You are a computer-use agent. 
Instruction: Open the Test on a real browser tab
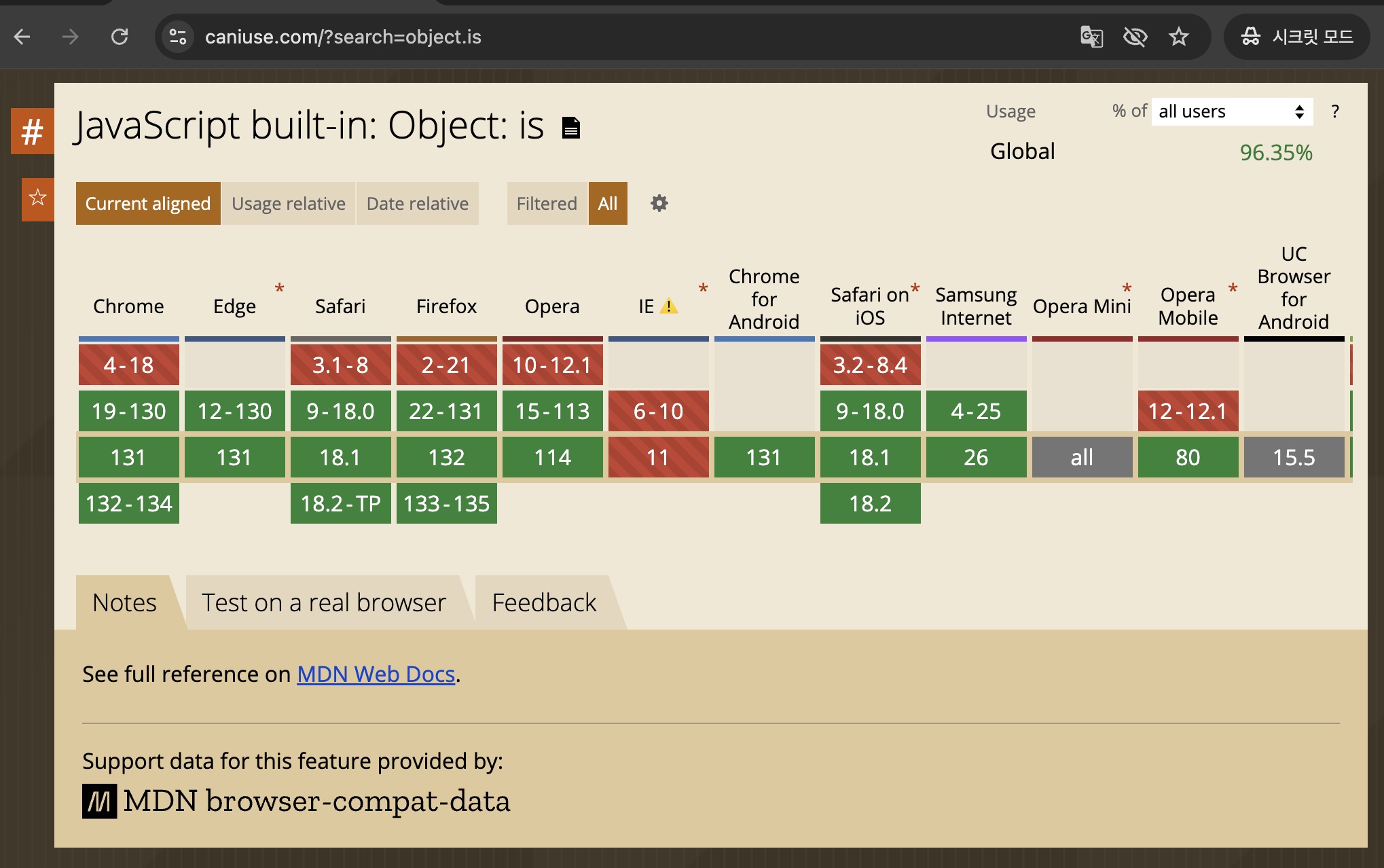(x=324, y=602)
